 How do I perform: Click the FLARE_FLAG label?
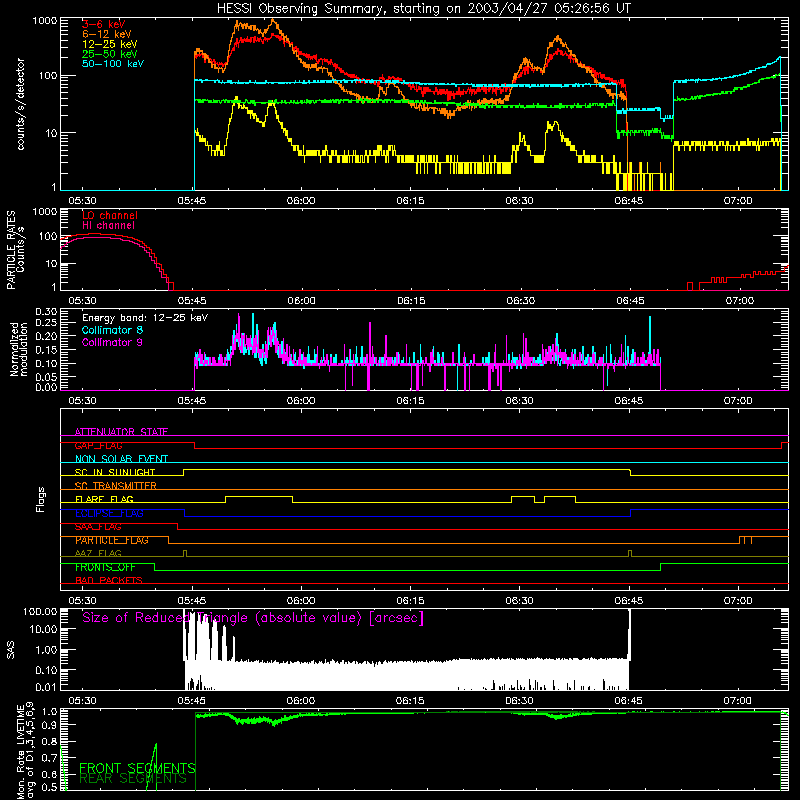click(104, 499)
